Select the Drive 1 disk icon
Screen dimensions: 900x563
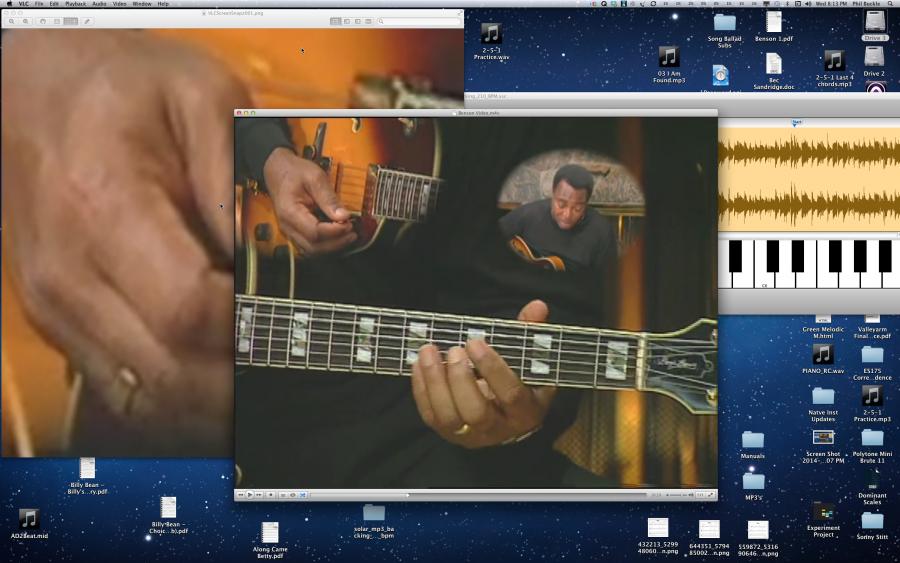click(x=875, y=26)
